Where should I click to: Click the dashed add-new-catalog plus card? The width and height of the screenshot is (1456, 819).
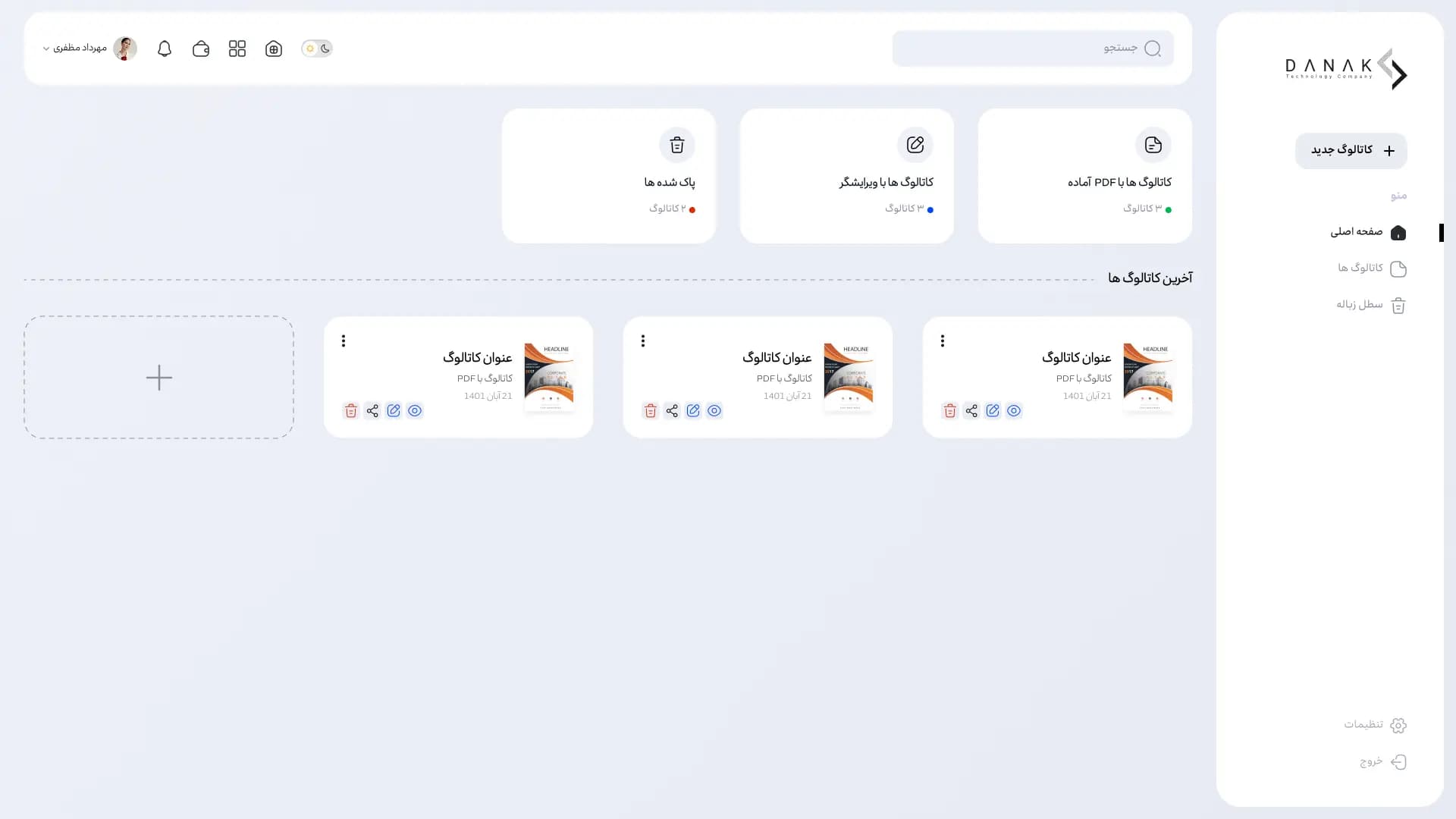[159, 378]
